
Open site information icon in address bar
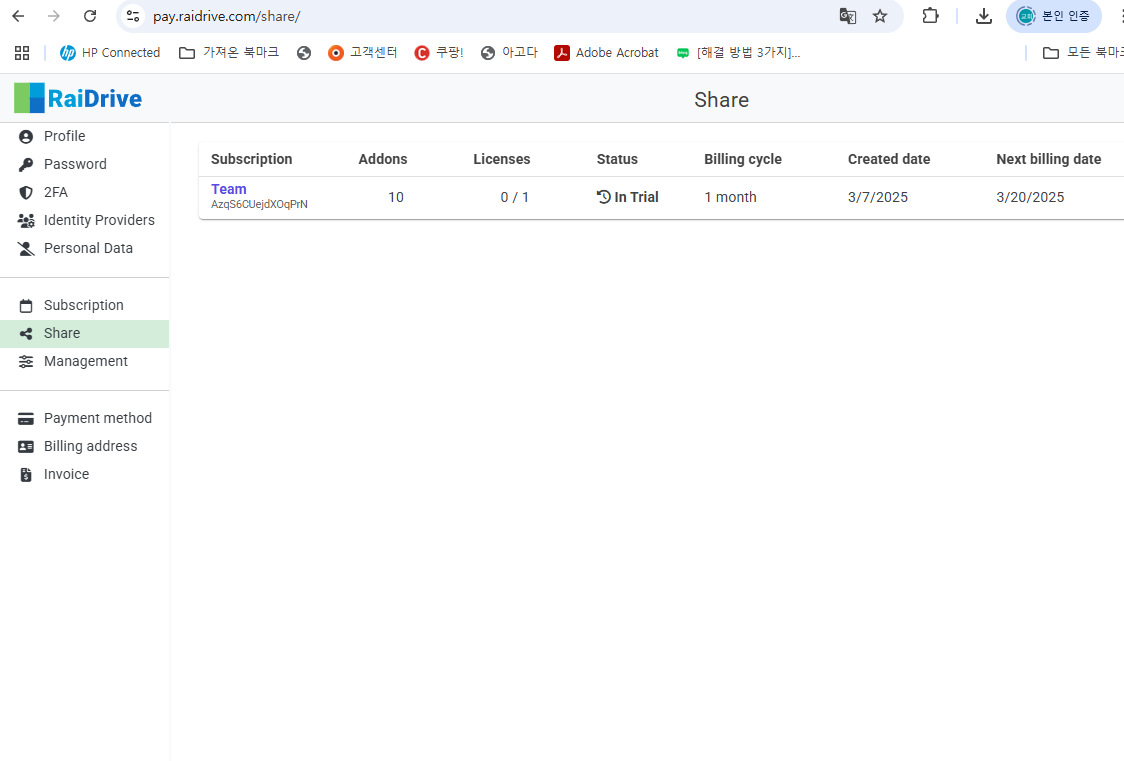[133, 16]
